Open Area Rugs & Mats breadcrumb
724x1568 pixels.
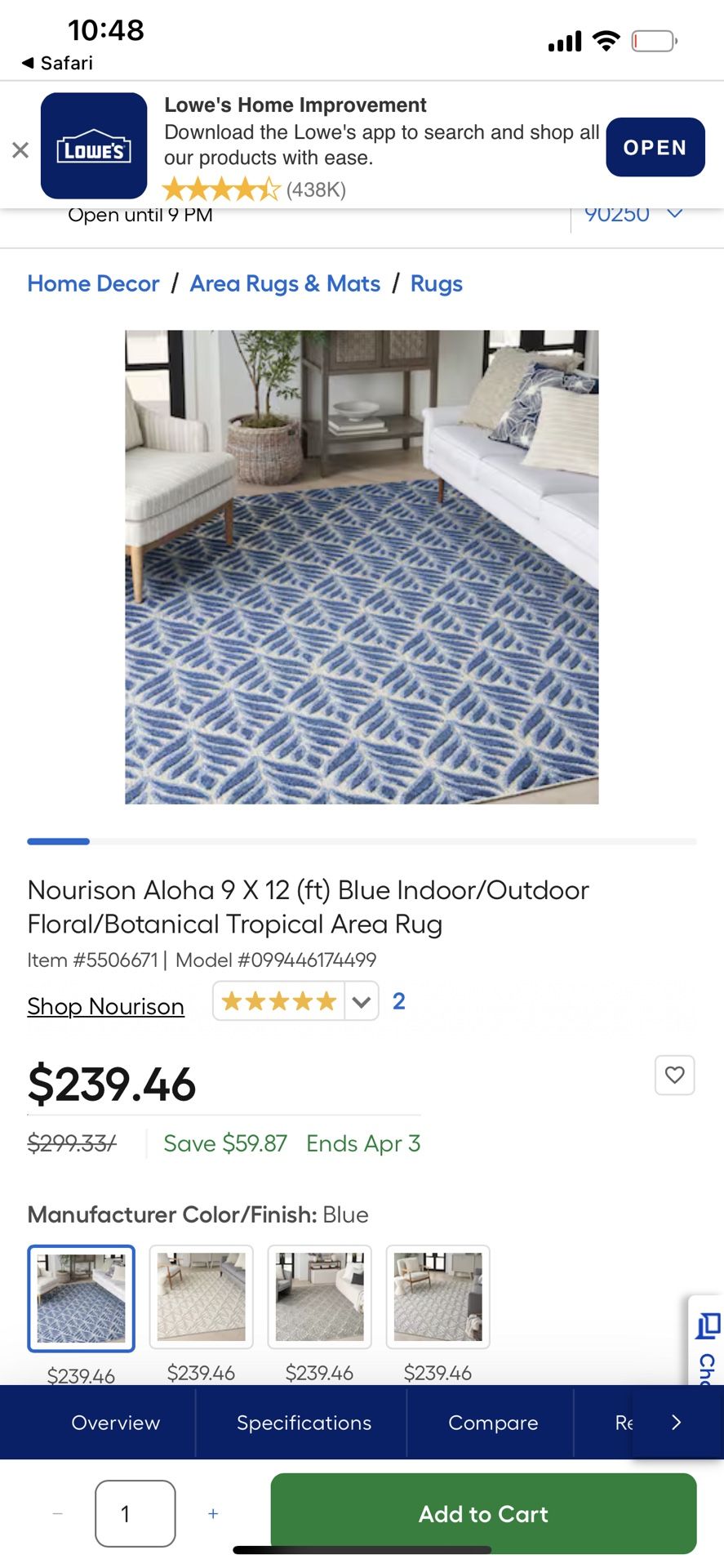[285, 283]
